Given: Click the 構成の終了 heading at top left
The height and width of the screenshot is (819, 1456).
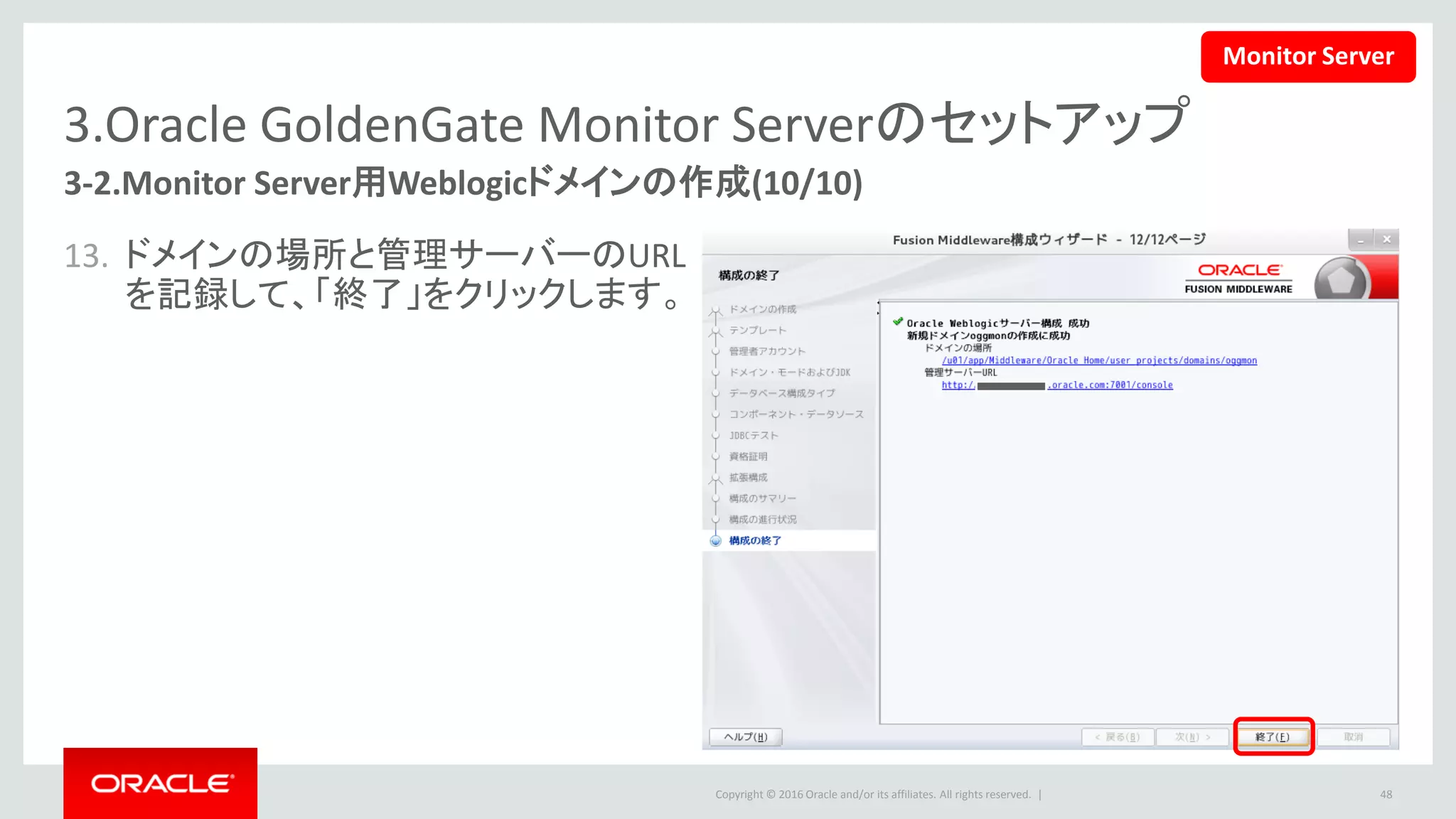Looking at the screenshot, I should point(749,275).
